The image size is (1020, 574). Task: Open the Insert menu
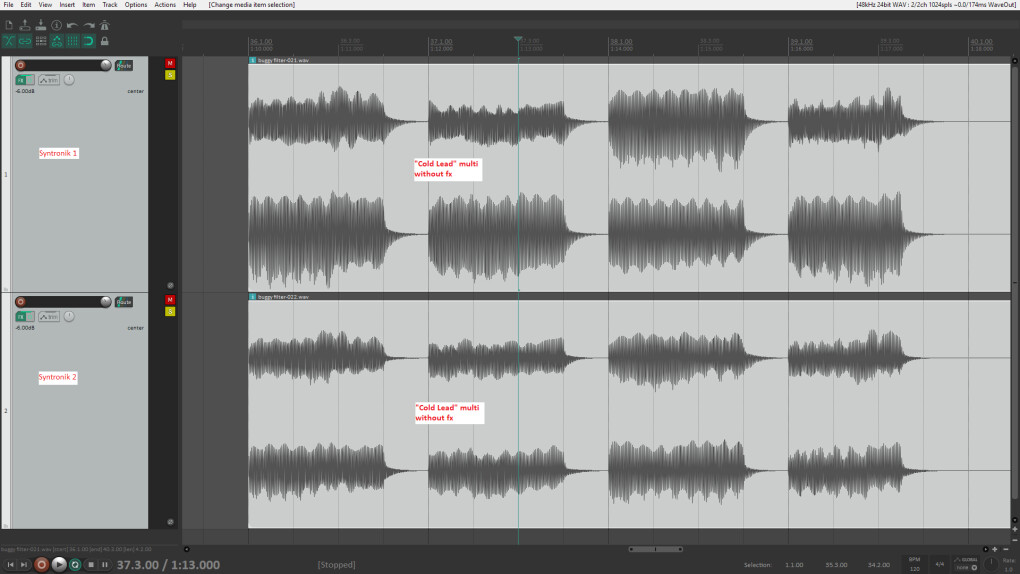tap(67, 5)
